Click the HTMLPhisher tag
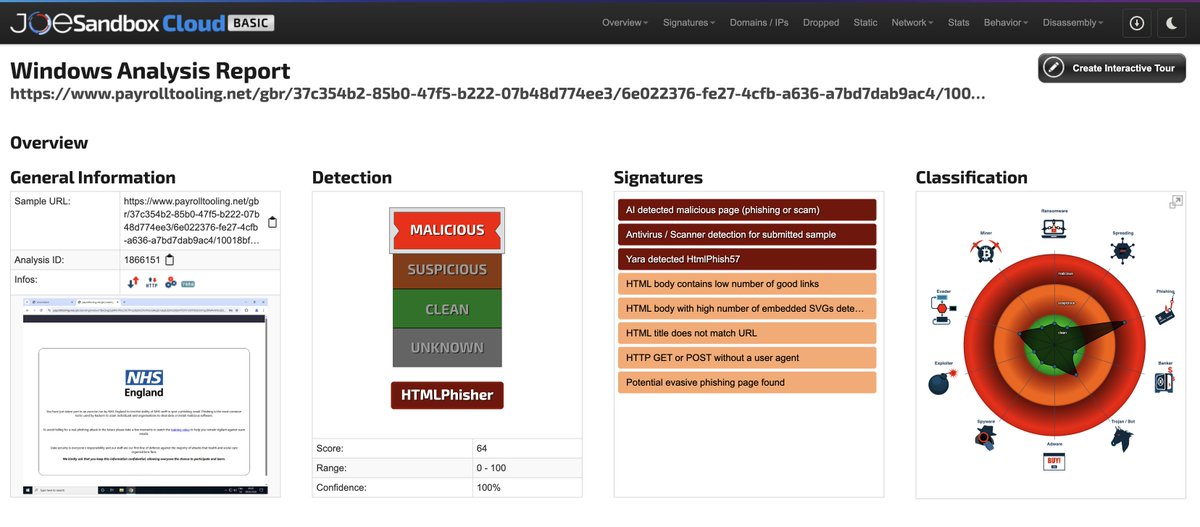The image size is (1200, 527). pos(447,395)
